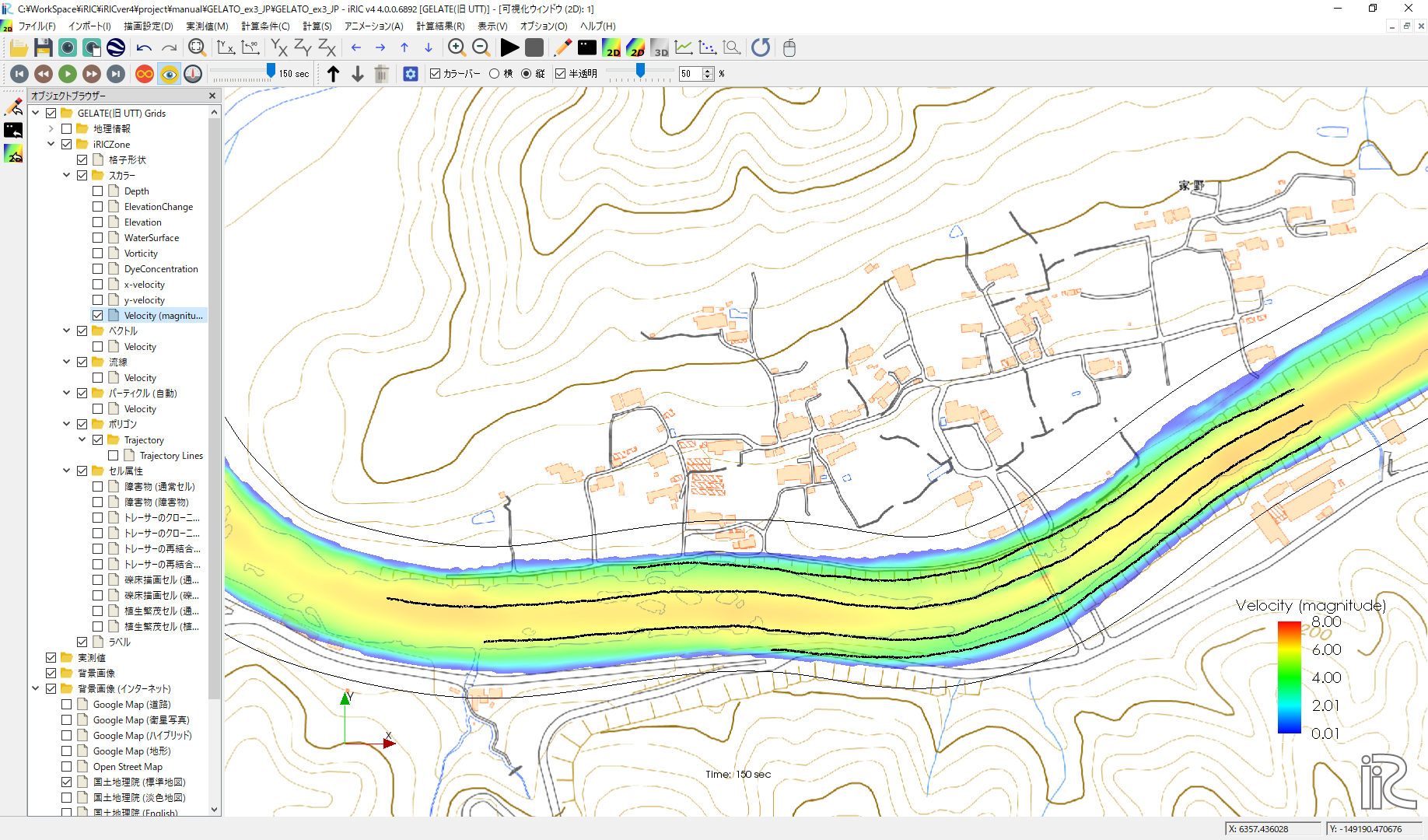Pan view right with blue arrow

click(x=380, y=48)
